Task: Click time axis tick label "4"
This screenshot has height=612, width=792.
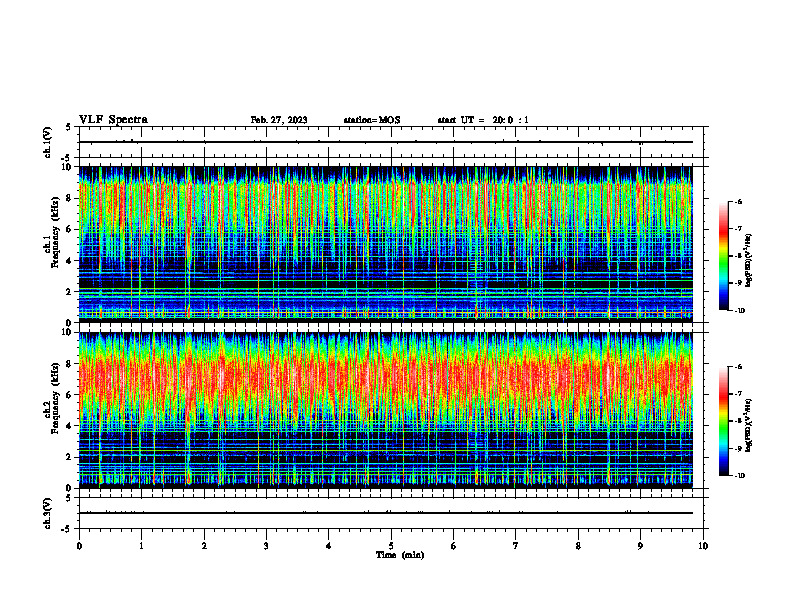Action: (329, 546)
